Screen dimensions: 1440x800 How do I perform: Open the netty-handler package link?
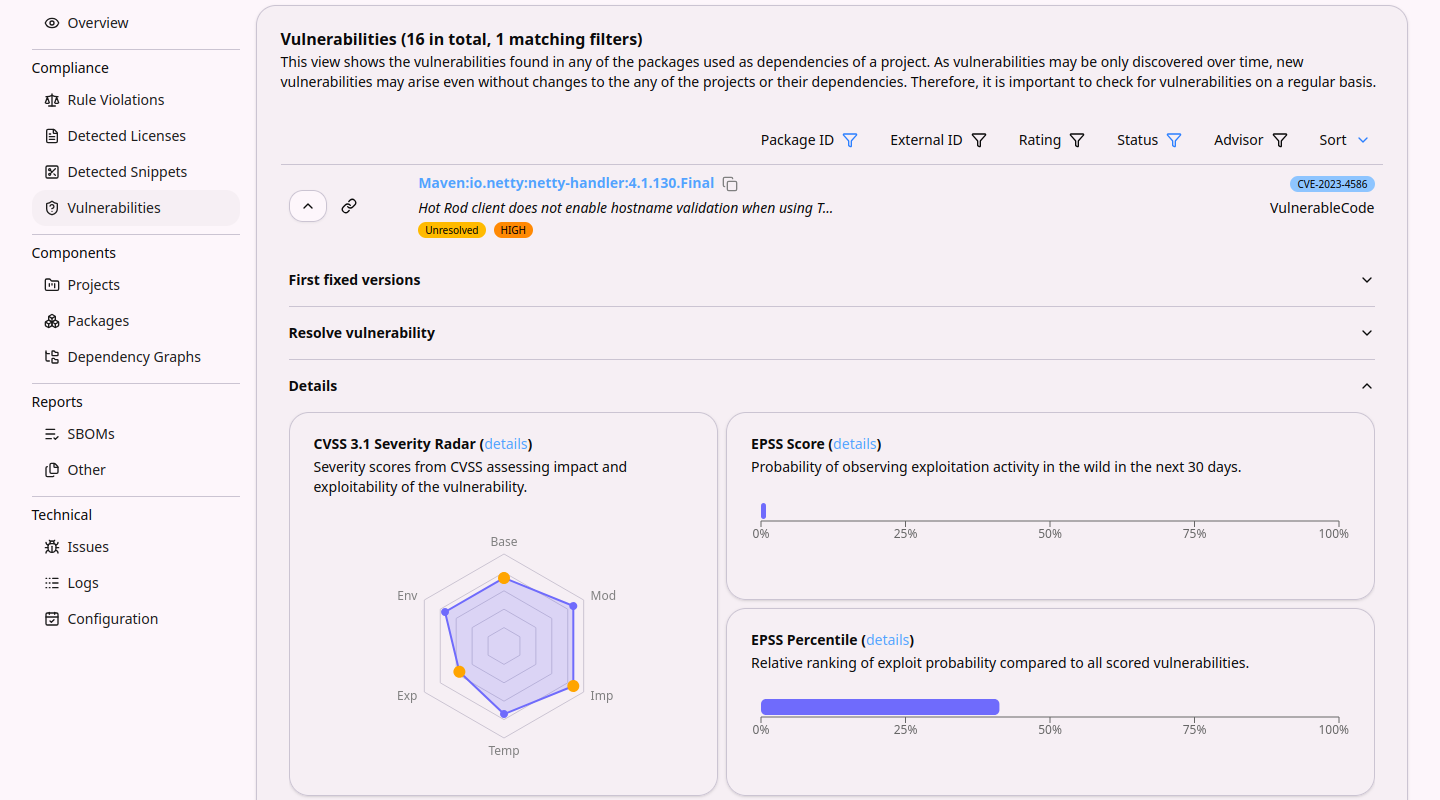pyautogui.click(x=566, y=183)
